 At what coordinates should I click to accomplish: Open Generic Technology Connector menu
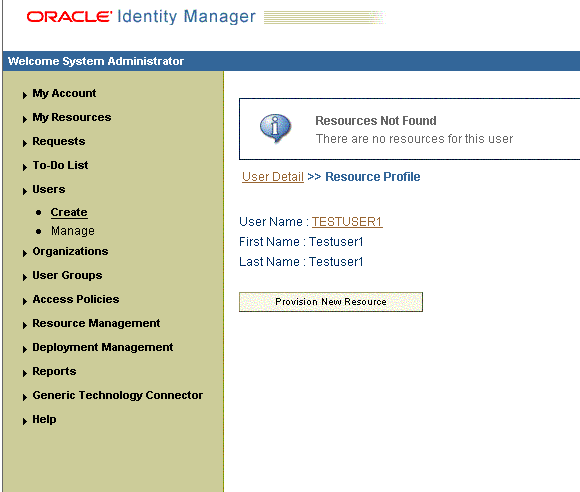[x=118, y=395]
